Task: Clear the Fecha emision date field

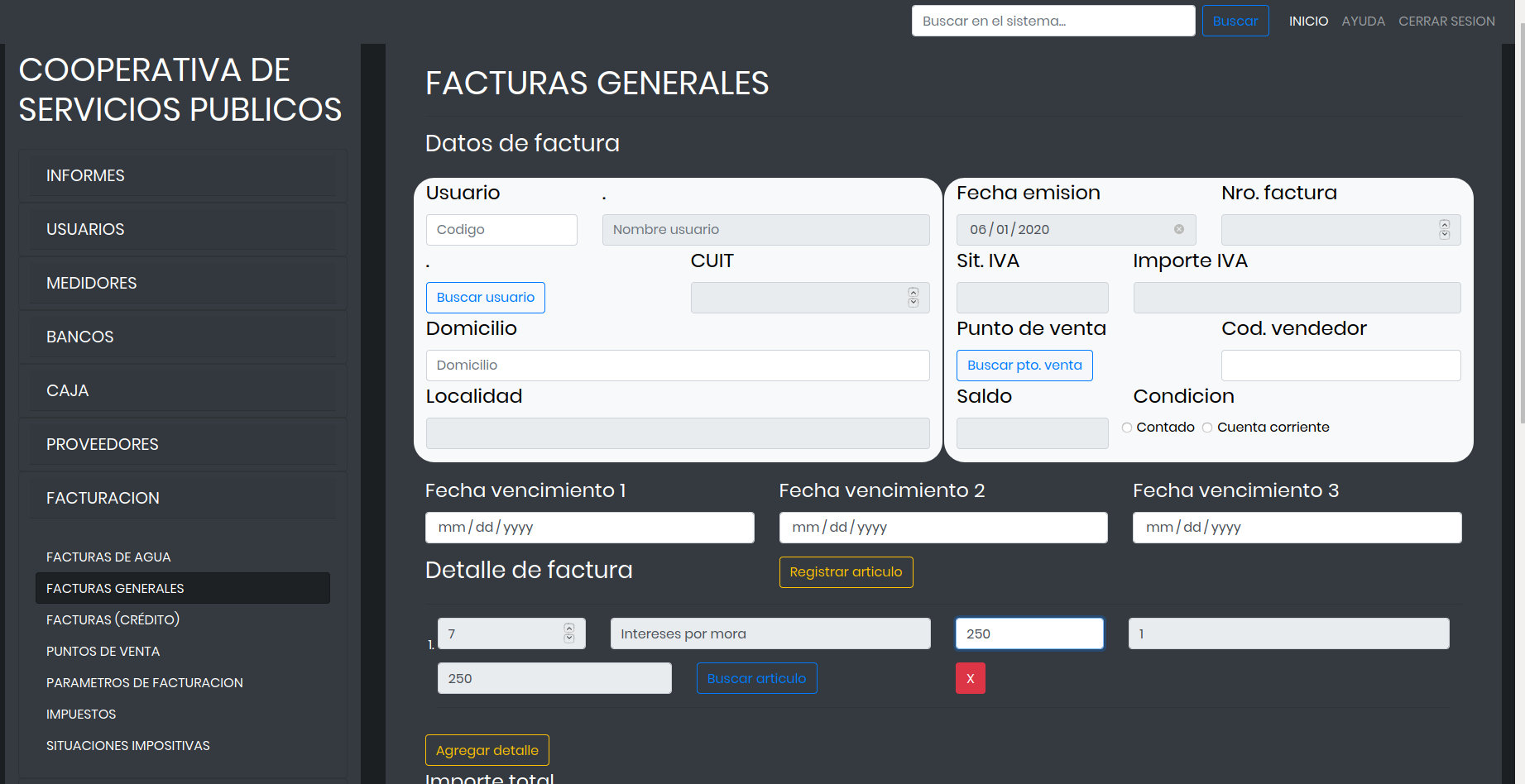Action: pos(1178,229)
